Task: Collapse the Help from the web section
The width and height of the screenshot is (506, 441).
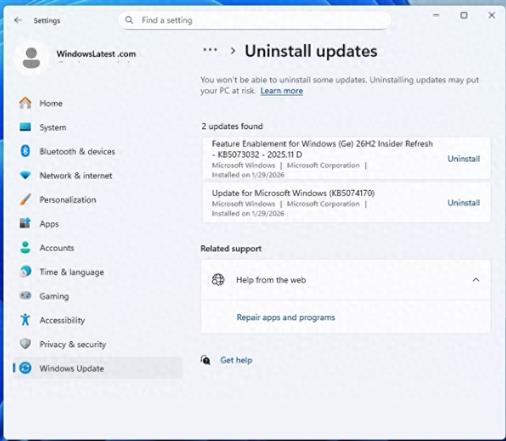Action: pyautogui.click(x=476, y=280)
